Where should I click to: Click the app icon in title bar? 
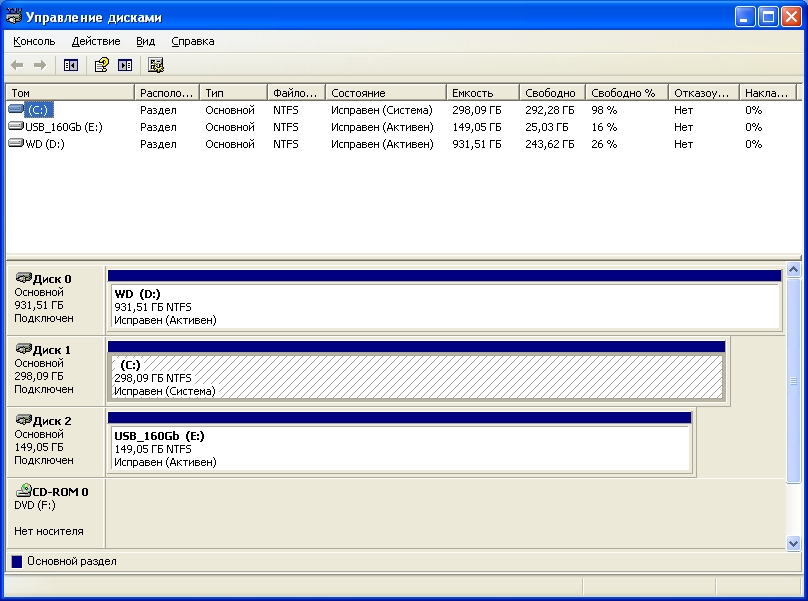(13, 16)
